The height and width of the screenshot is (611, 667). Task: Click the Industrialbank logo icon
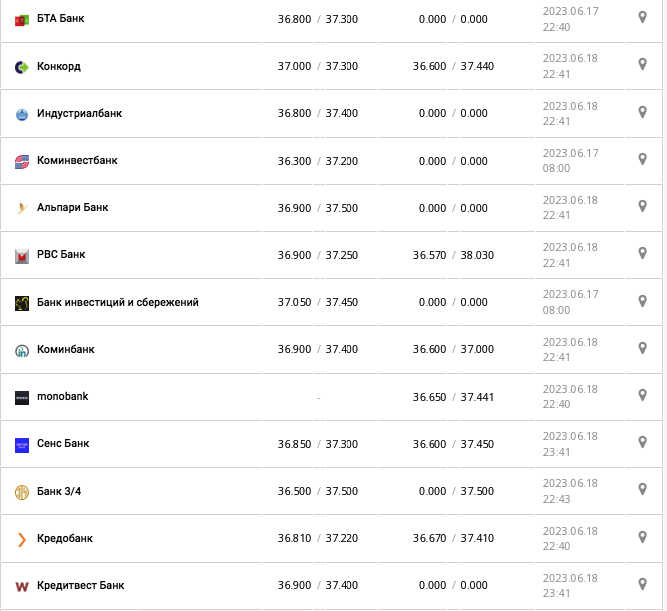[x=22, y=114]
